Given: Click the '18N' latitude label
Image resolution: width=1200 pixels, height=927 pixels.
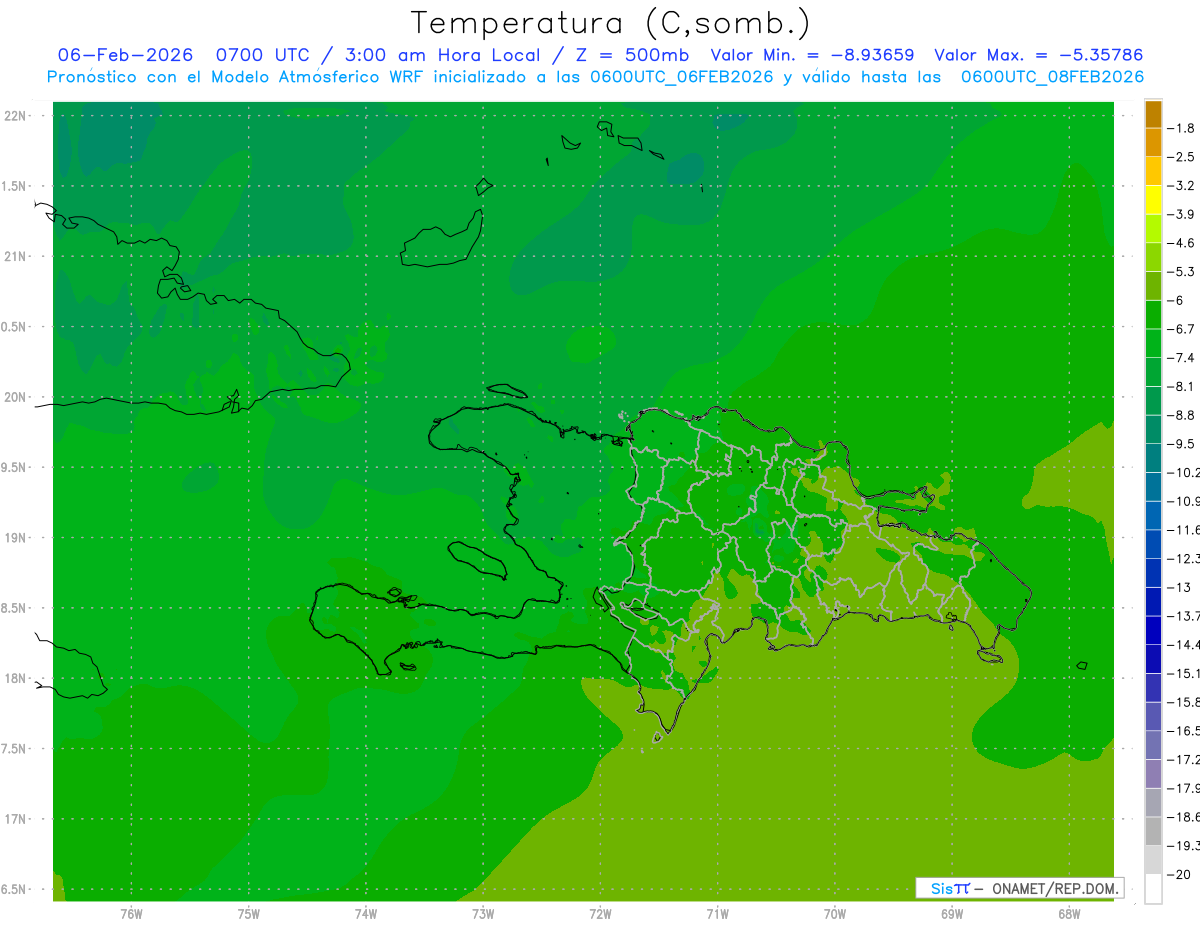Looking at the screenshot, I should coord(16,679).
